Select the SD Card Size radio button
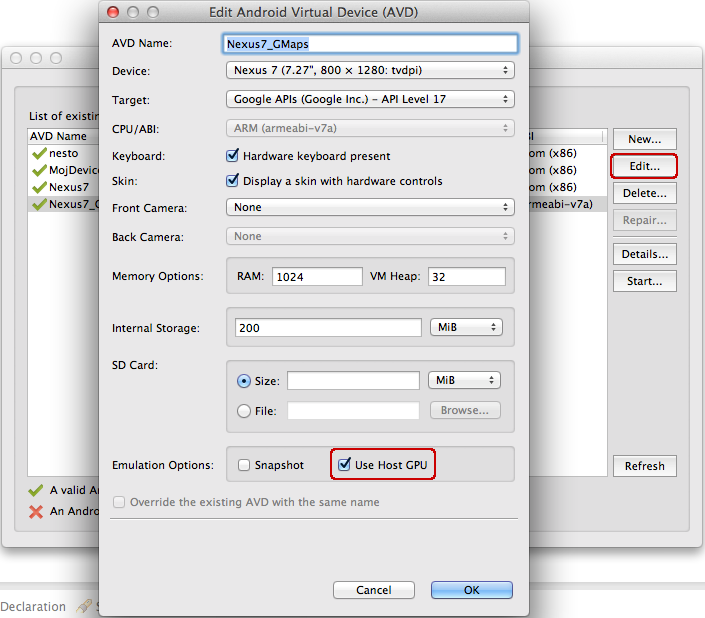The height and width of the screenshot is (618, 705). (x=244, y=381)
